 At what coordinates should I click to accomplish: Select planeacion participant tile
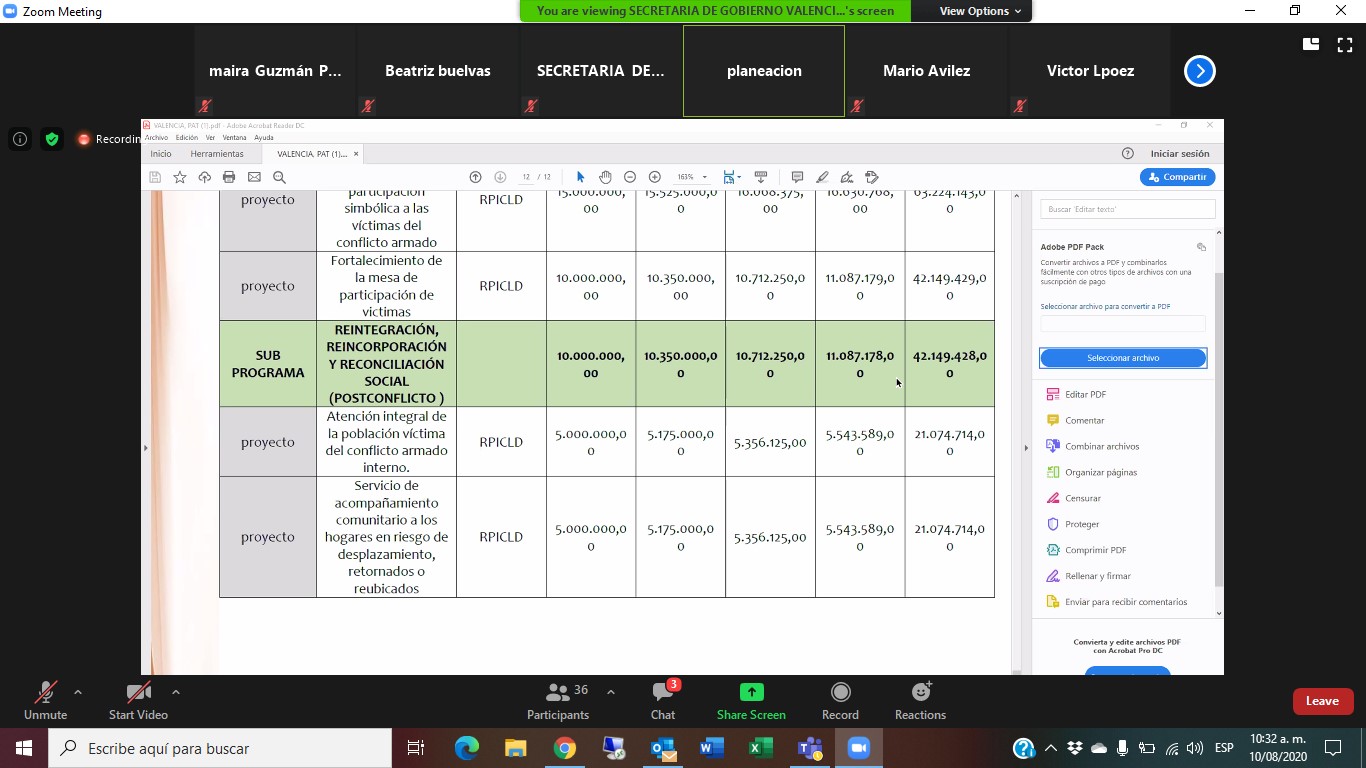point(764,71)
